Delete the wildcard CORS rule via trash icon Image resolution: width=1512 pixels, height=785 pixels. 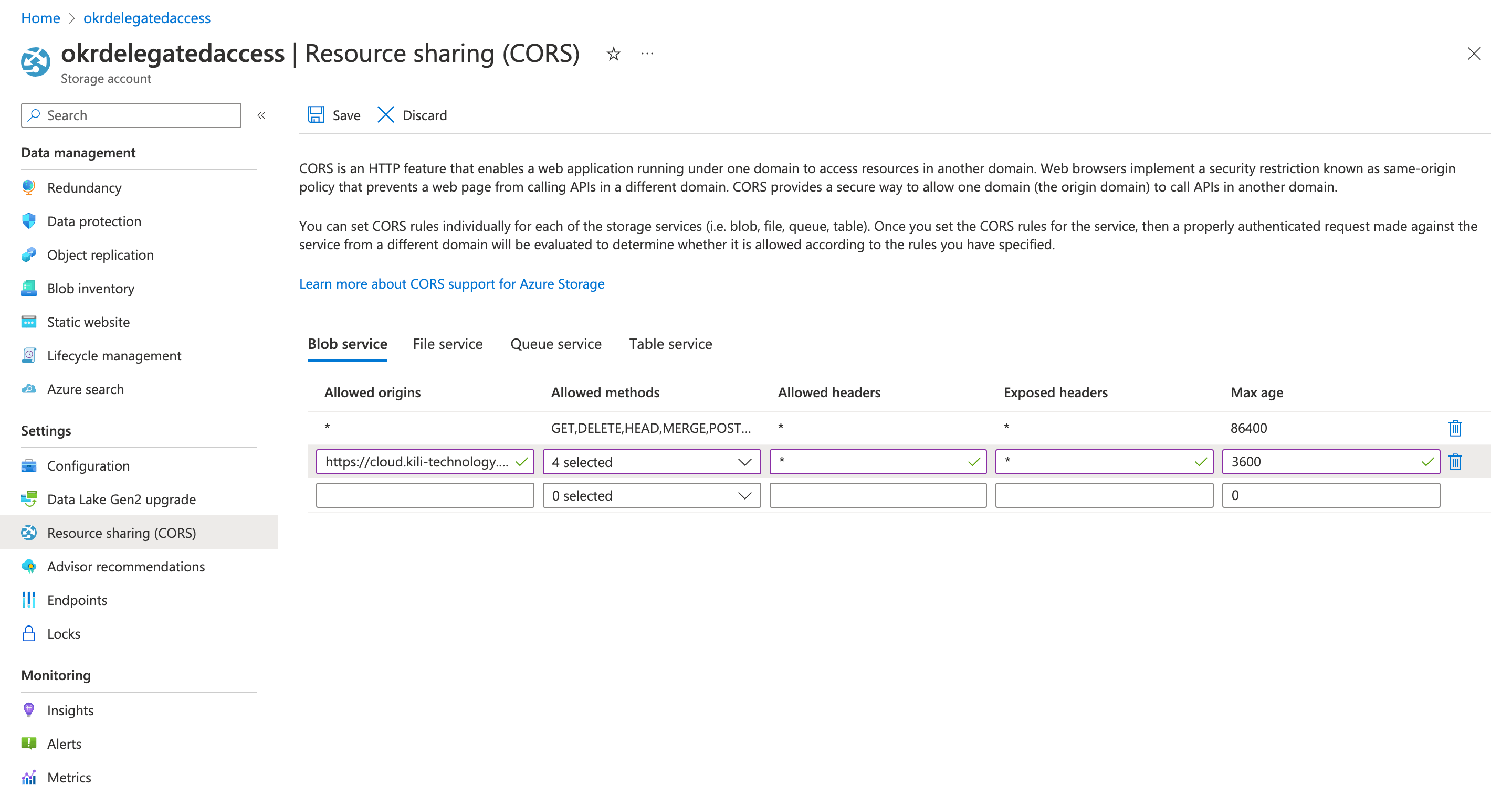1454,428
